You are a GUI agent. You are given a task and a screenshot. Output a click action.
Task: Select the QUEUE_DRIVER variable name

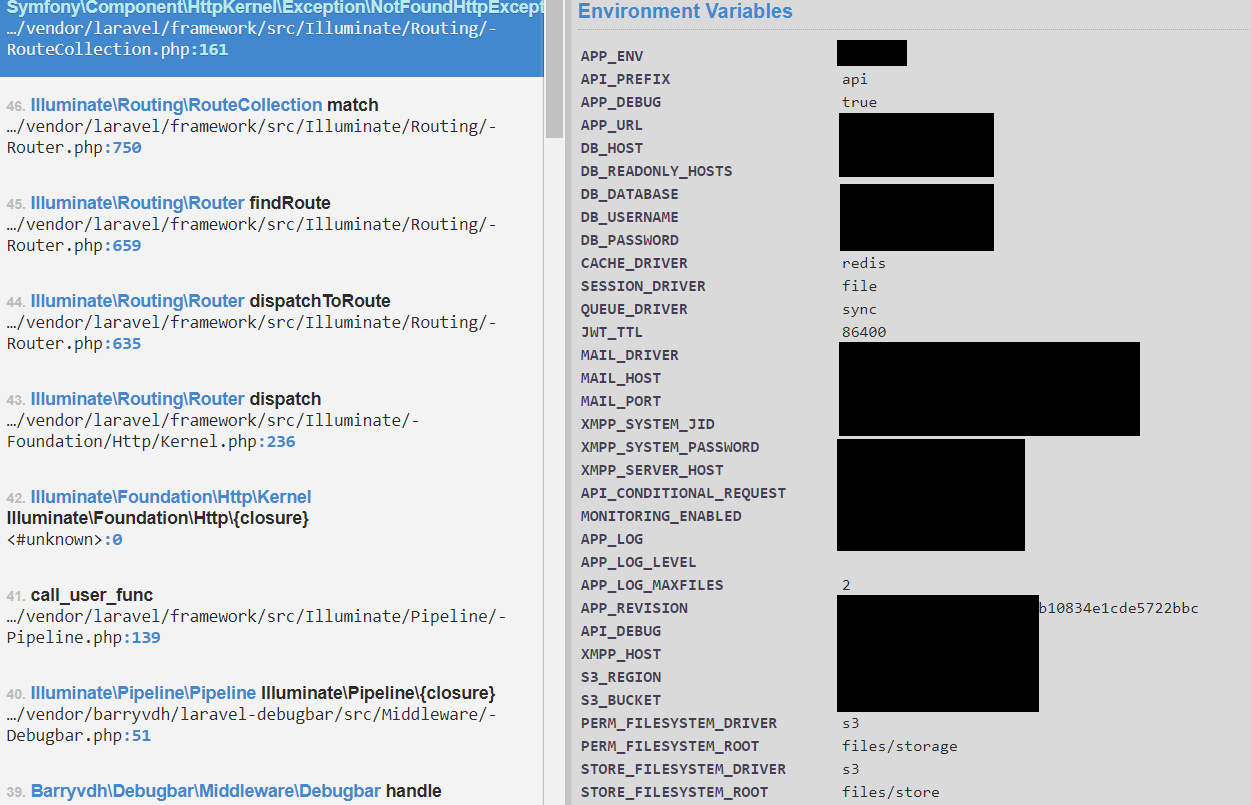click(634, 309)
